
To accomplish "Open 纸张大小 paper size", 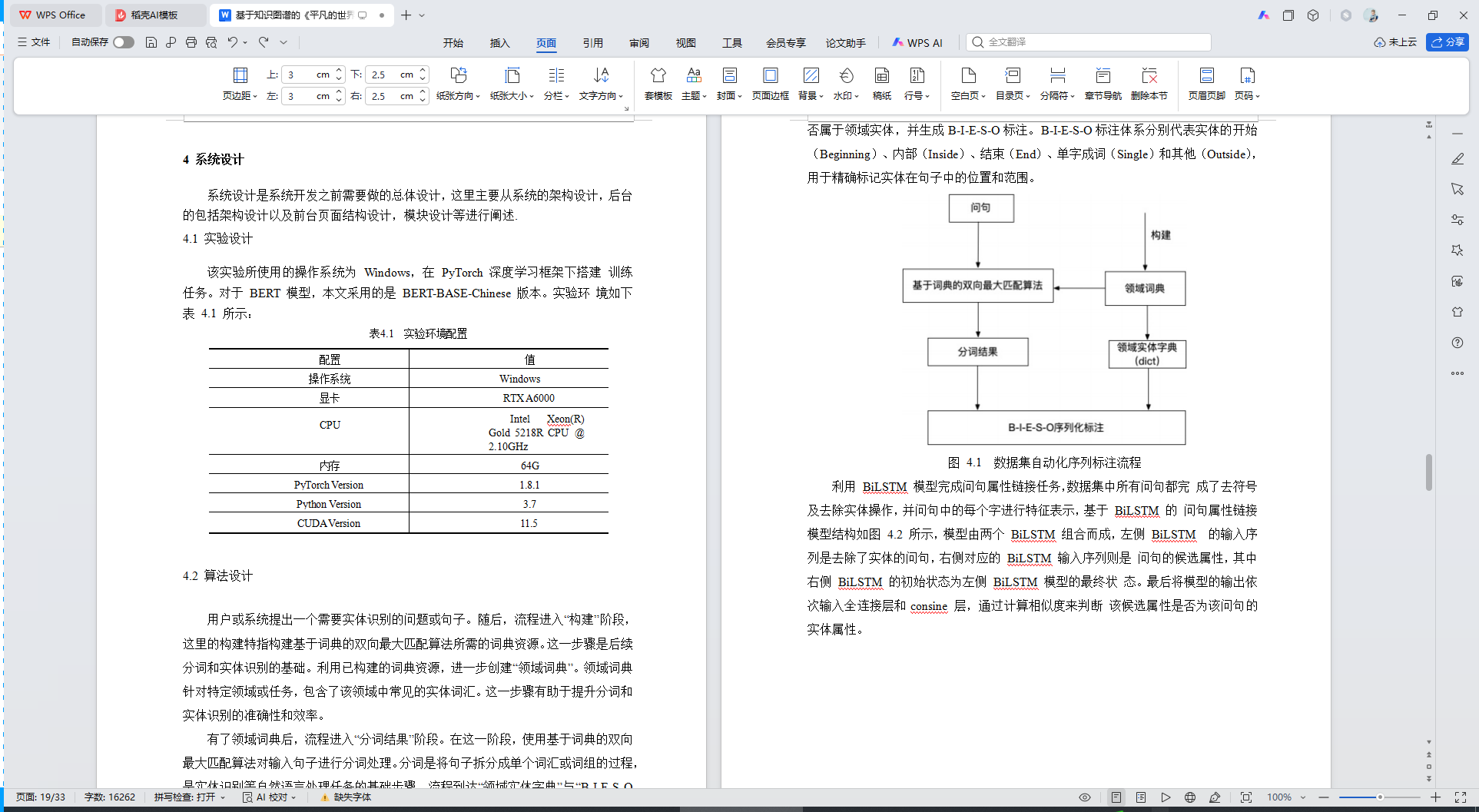I will 512,84.
